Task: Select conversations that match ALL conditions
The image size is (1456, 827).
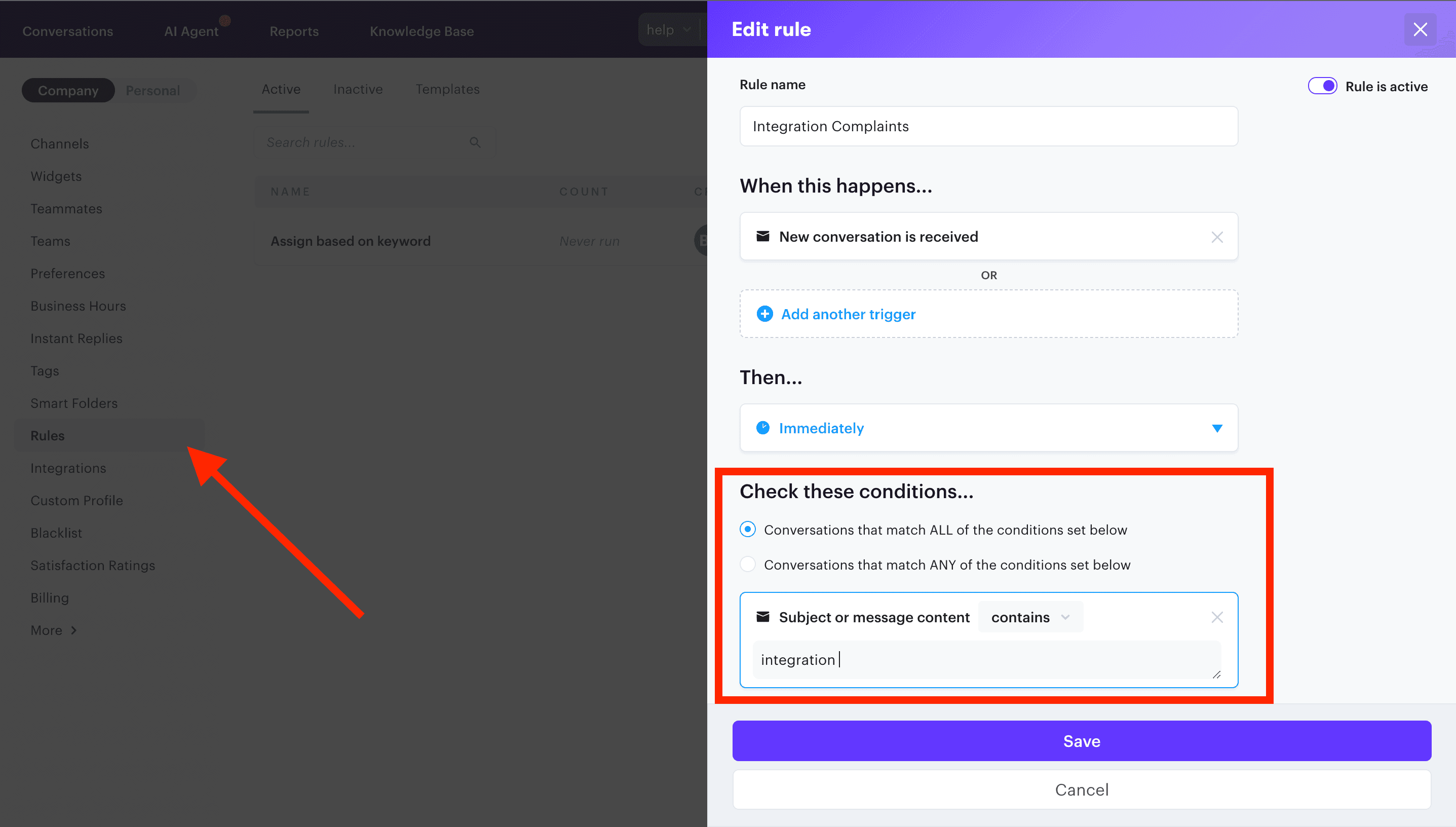Action: pos(748,530)
